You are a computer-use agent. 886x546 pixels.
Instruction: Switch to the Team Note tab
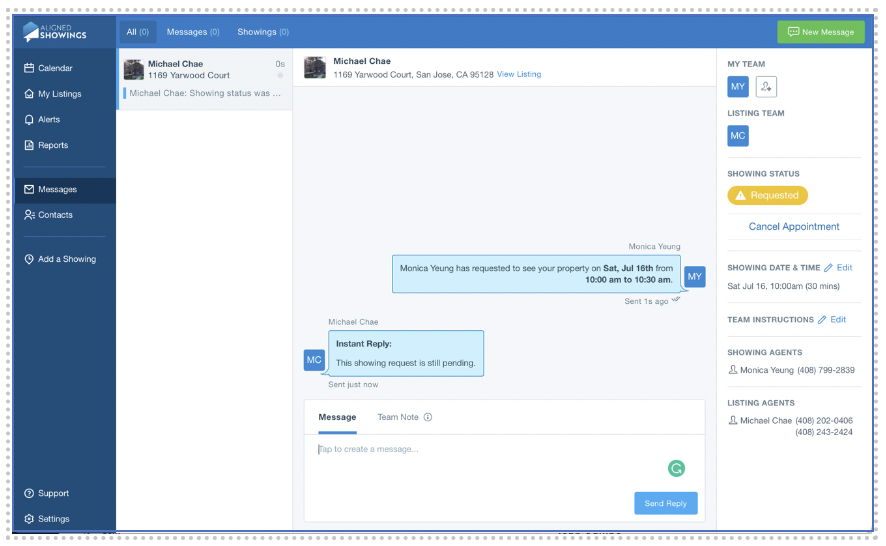coord(398,417)
